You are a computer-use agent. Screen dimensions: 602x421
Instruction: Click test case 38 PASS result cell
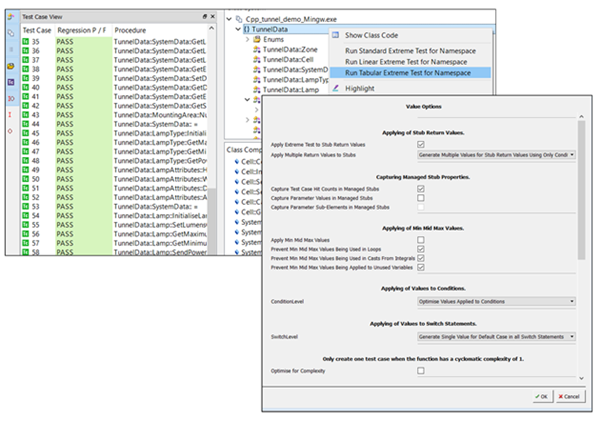(x=84, y=69)
